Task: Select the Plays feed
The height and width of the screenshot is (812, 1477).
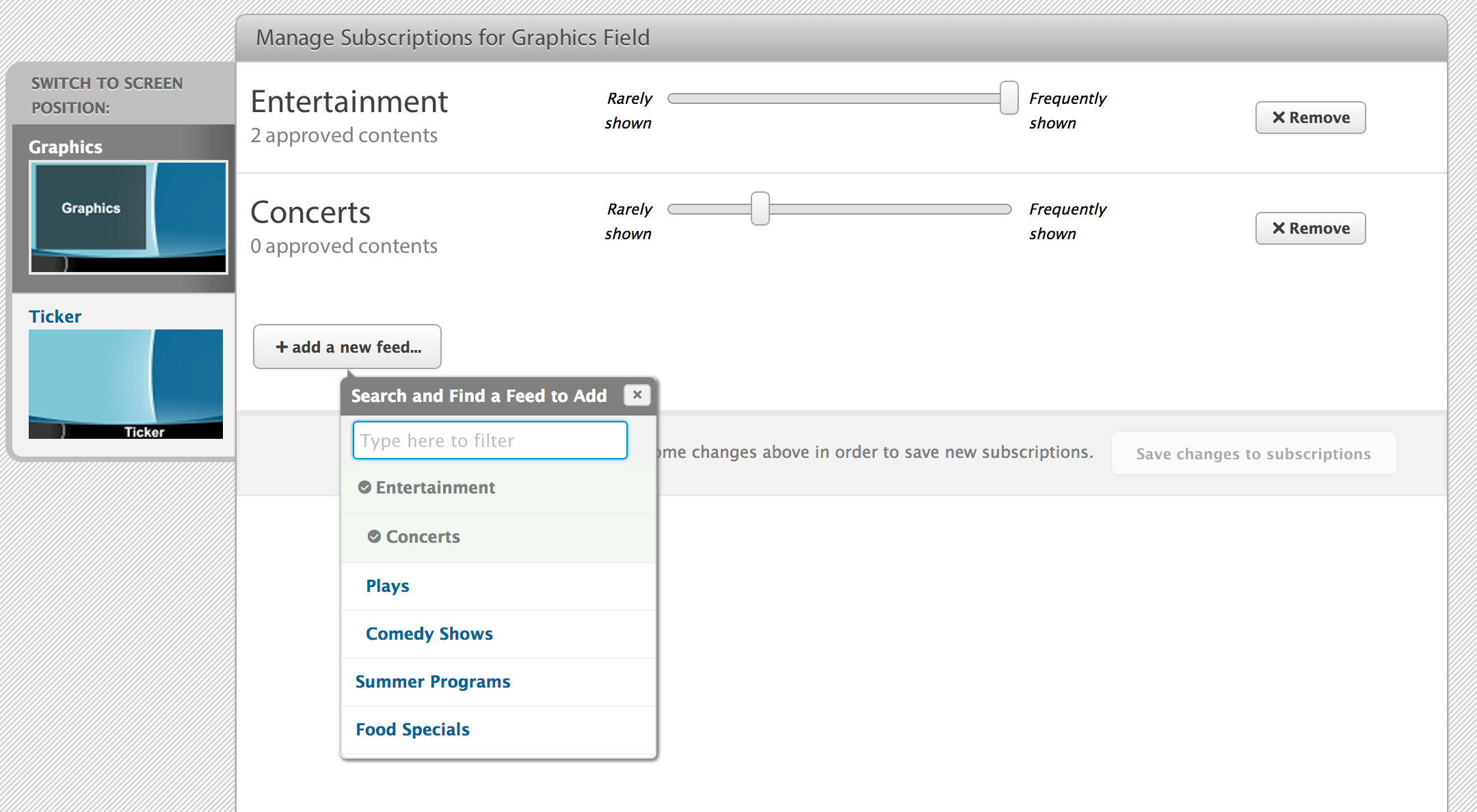Action: click(x=387, y=586)
